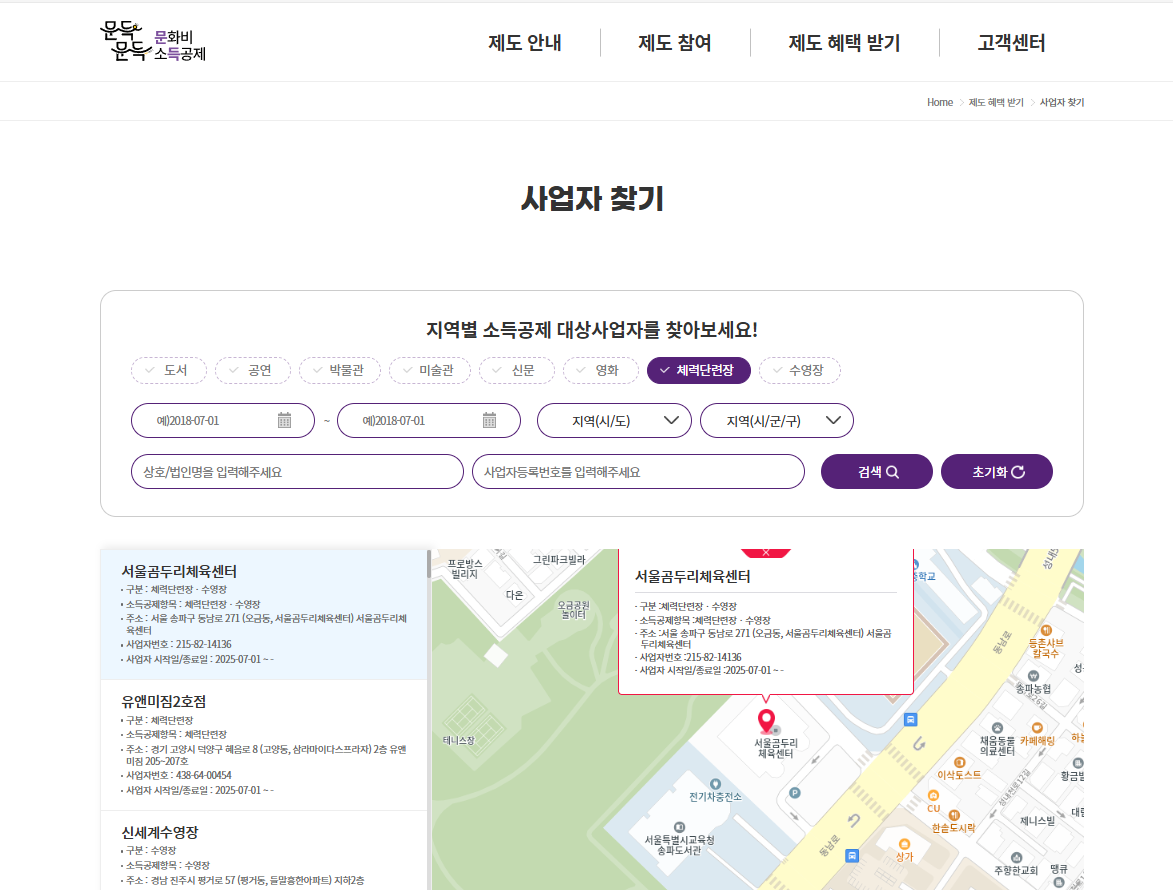
Task: Open the 고객센터 menu
Action: 1011,43
